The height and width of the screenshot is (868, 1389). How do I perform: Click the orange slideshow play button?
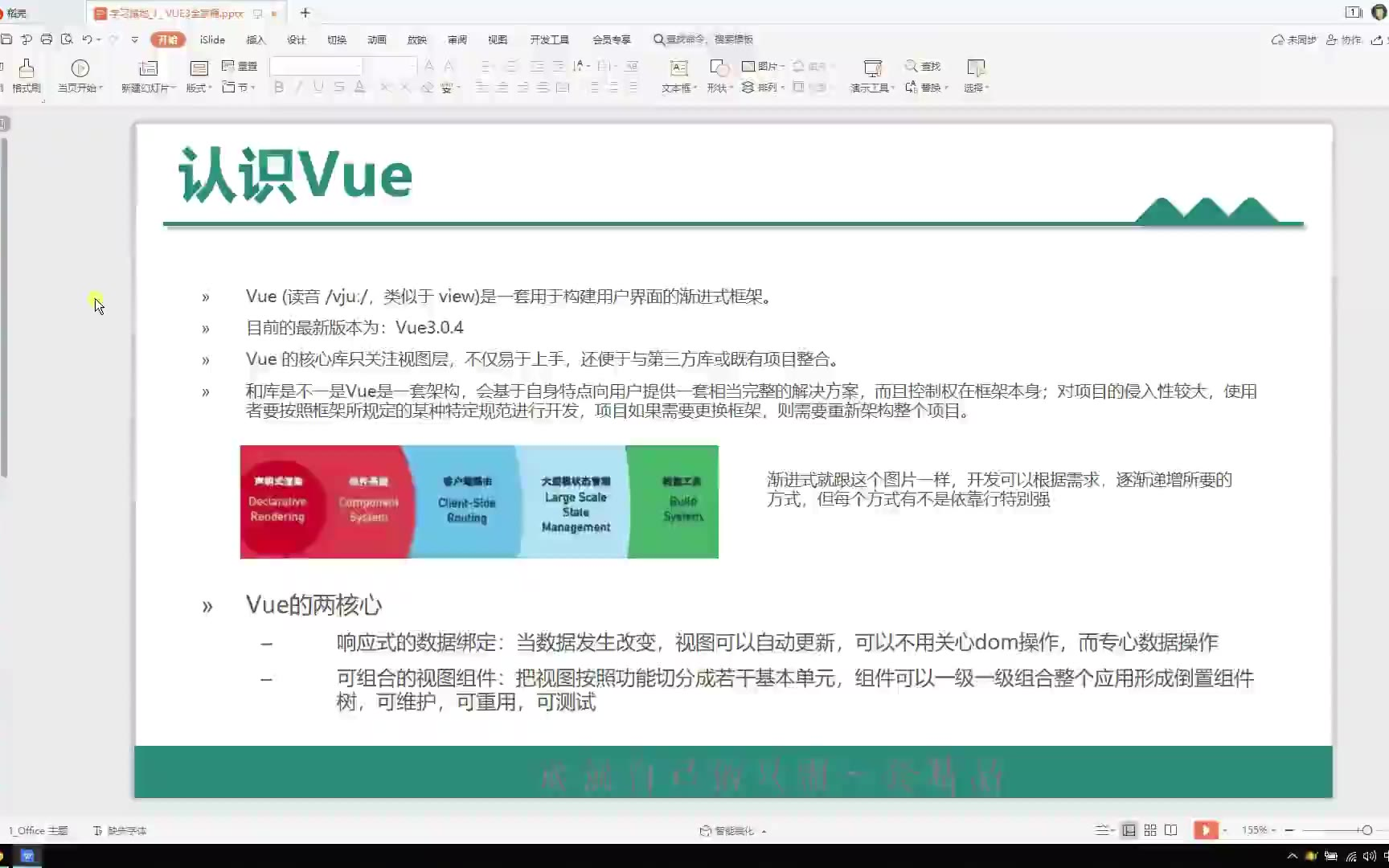point(1206,830)
